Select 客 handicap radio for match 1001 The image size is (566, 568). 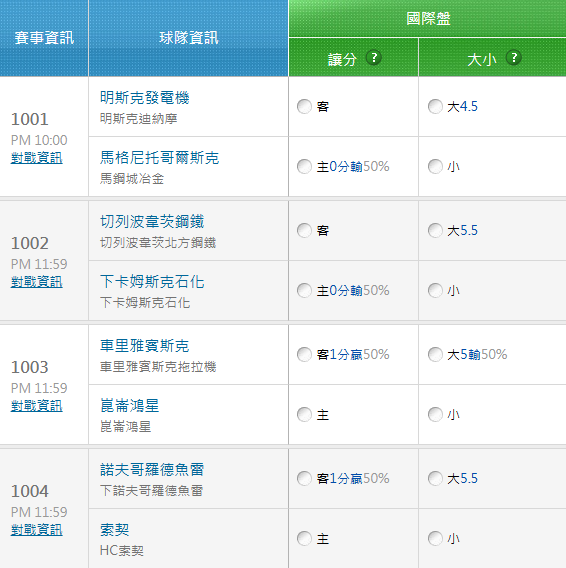click(304, 106)
